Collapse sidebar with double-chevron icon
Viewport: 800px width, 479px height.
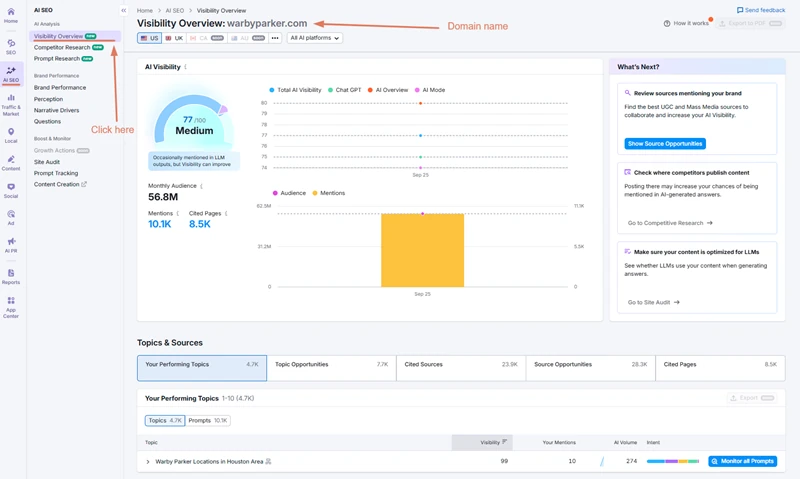click(123, 10)
